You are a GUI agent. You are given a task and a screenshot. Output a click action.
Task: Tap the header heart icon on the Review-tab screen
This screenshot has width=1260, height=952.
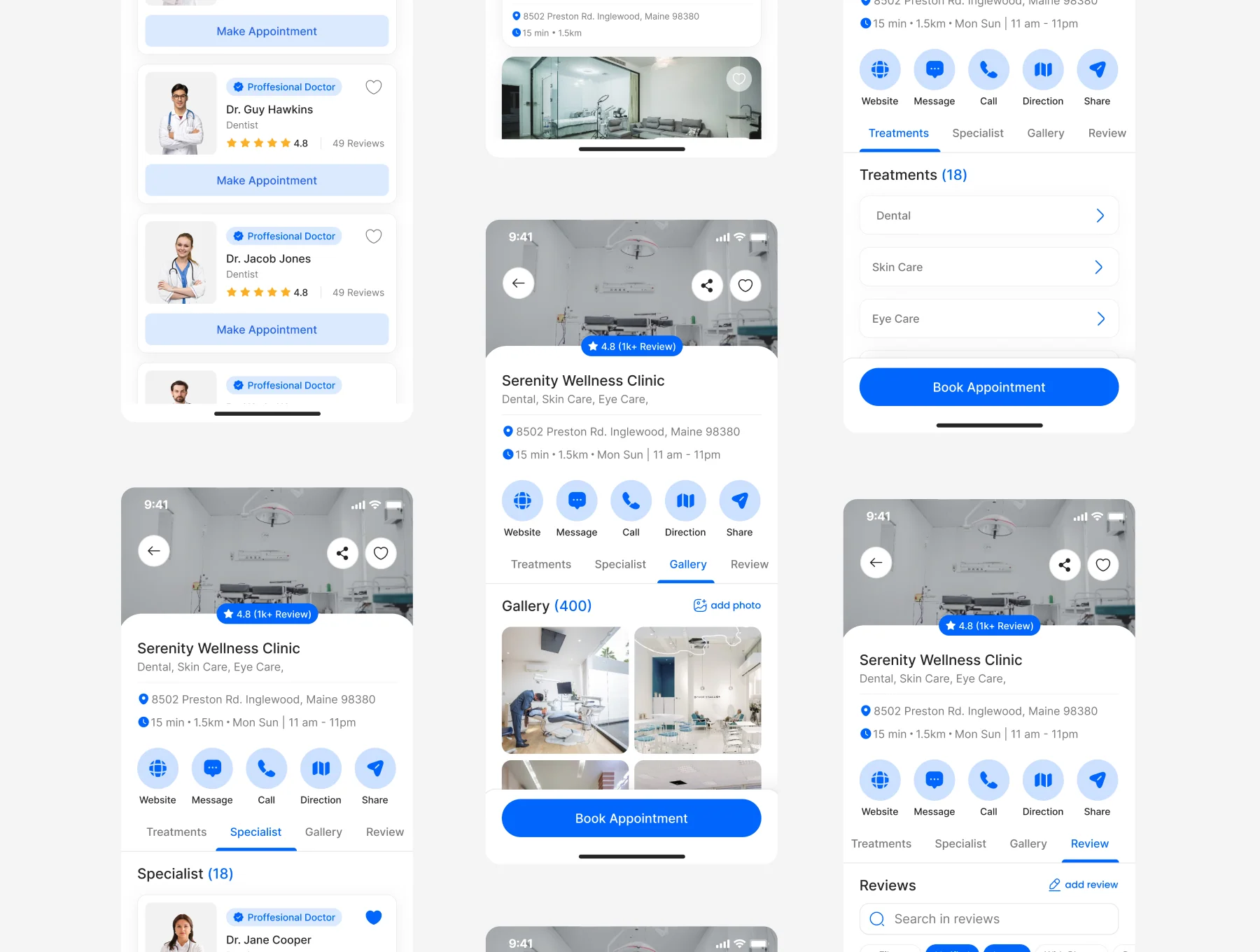(1103, 565)
